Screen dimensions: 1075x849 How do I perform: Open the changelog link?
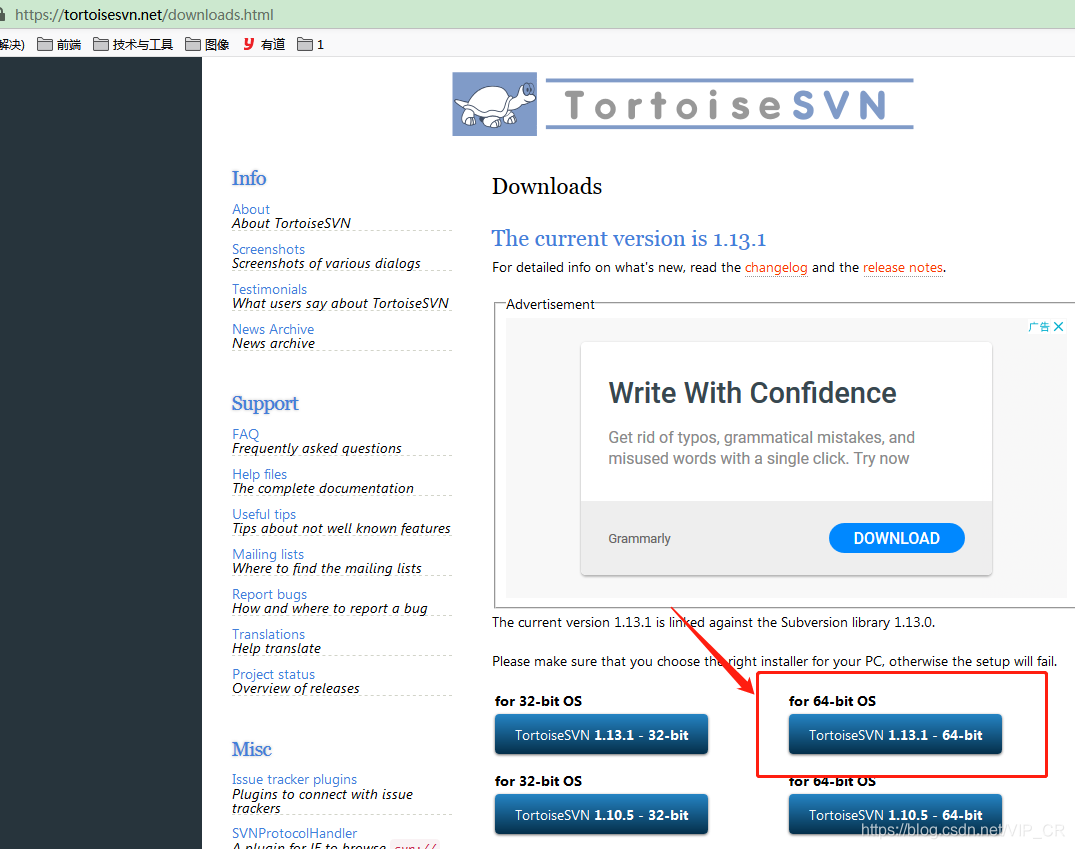(776, 267)
